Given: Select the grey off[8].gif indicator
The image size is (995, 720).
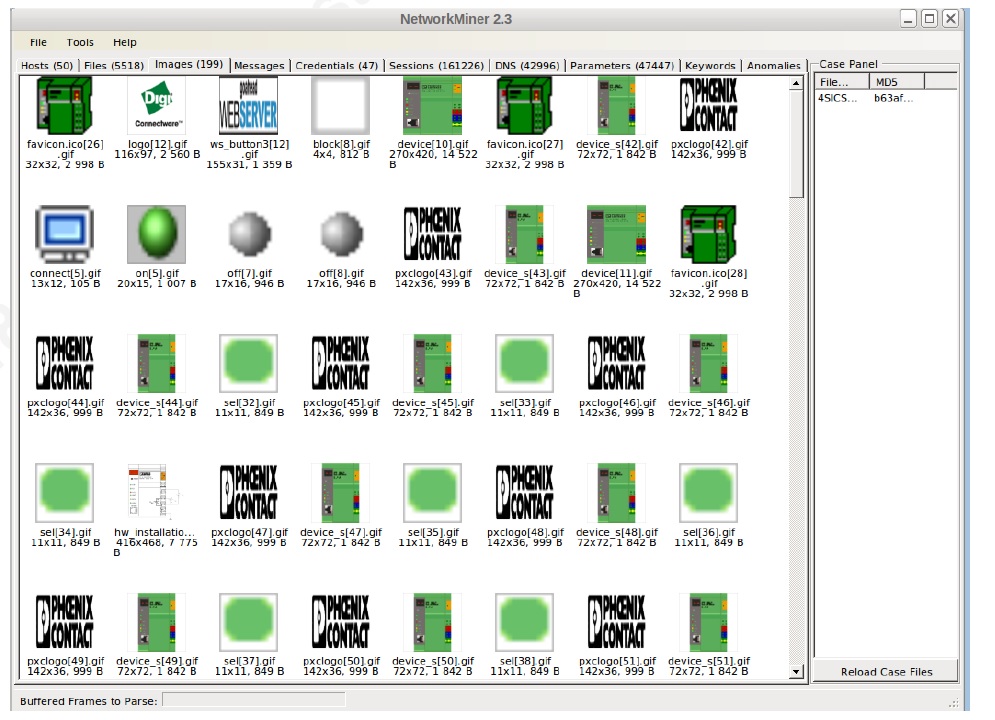Looking at the screenshot, I should point(341,234).
